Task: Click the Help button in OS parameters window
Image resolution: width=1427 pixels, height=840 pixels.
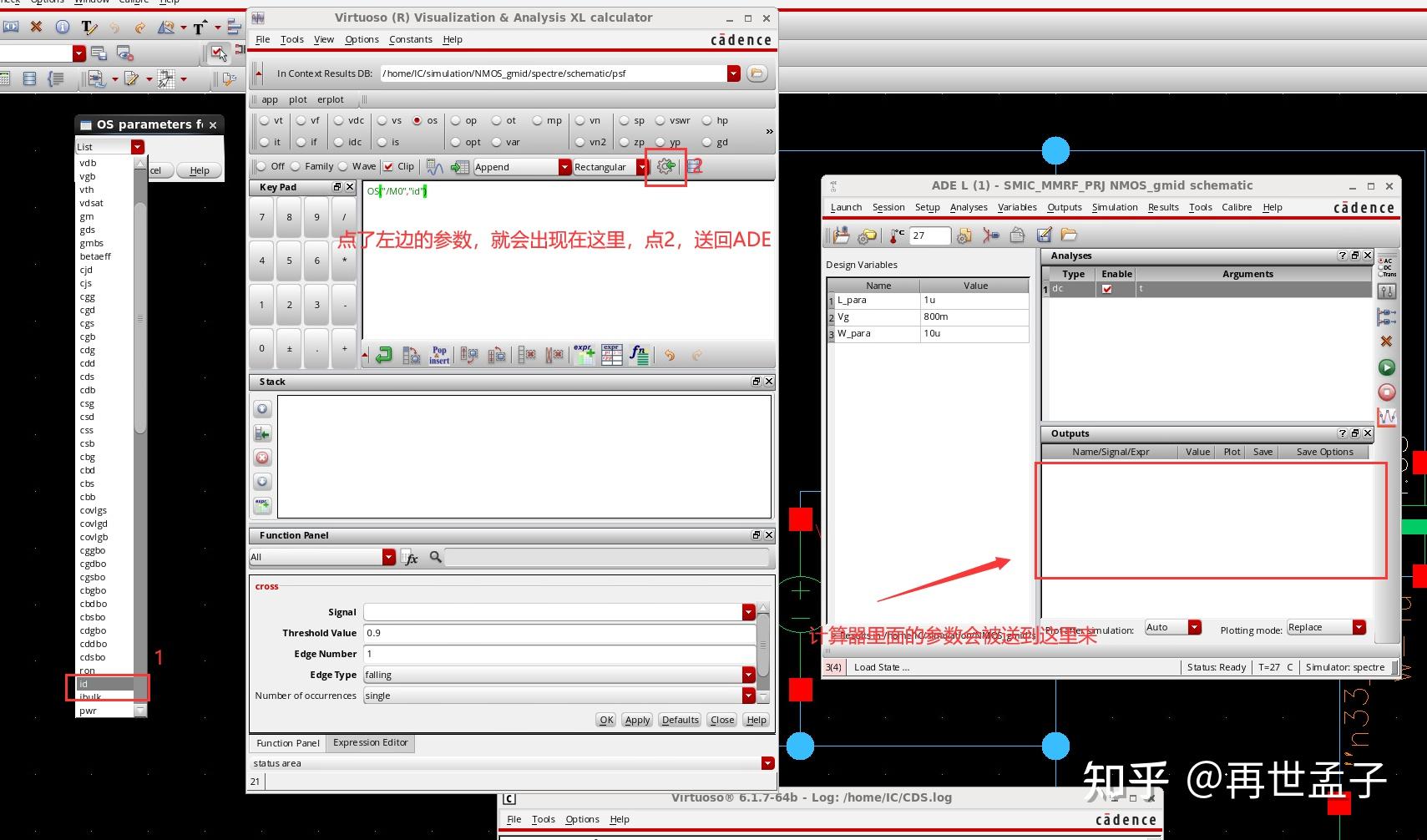Action: pyautogui.click(x=200, y=170)
